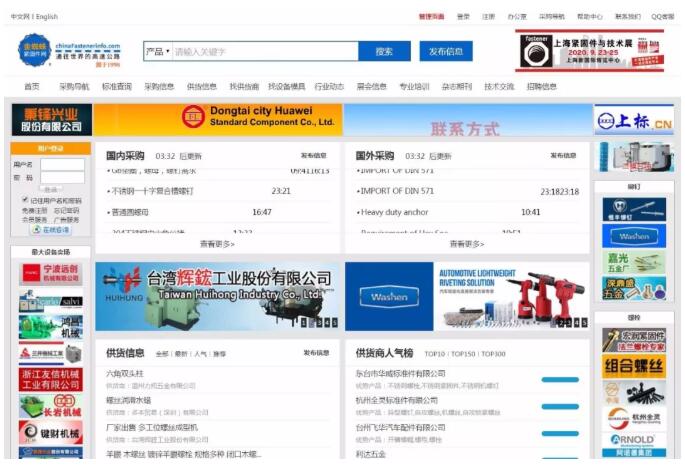Select the TOP10 tab in supplier ranking
This screenshot has height=467, width=685.
click(x=435, y=354)
